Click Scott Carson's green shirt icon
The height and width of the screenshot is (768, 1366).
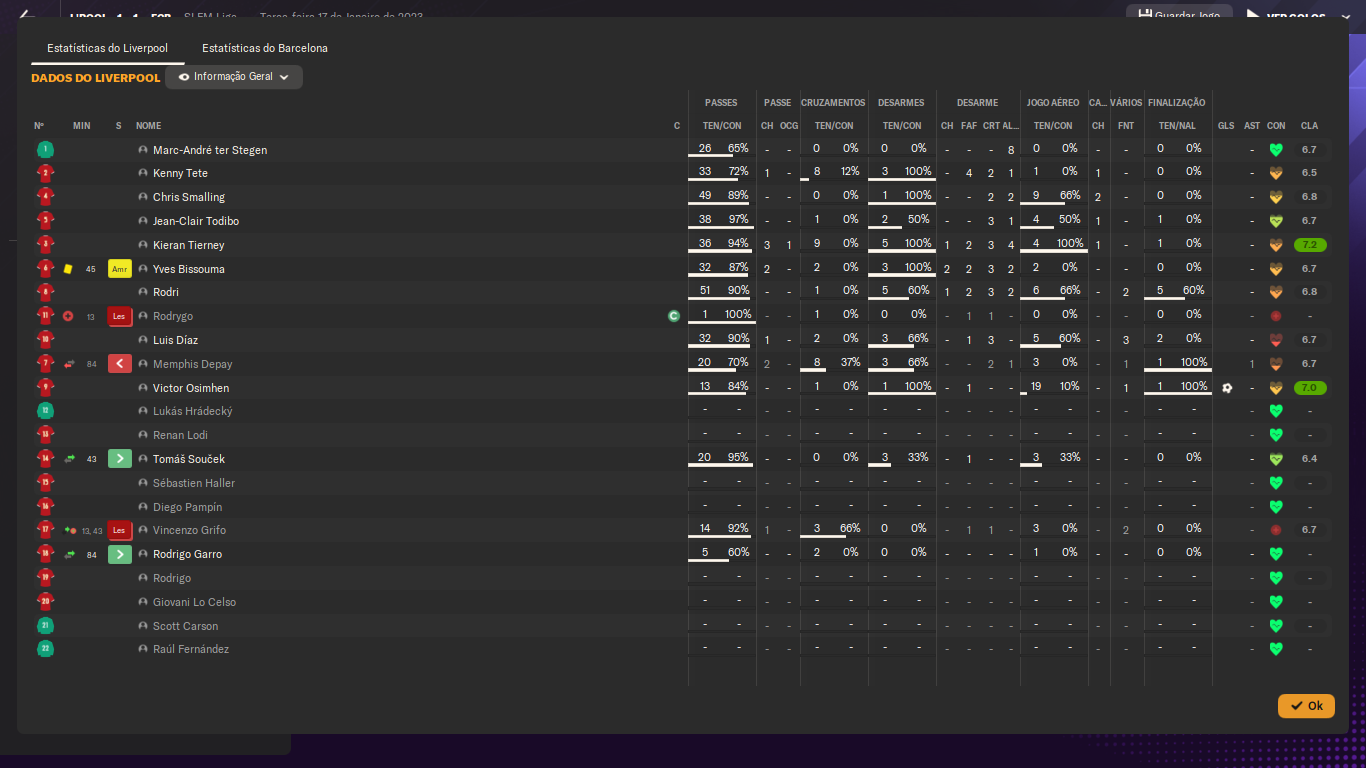coord(45,626)
